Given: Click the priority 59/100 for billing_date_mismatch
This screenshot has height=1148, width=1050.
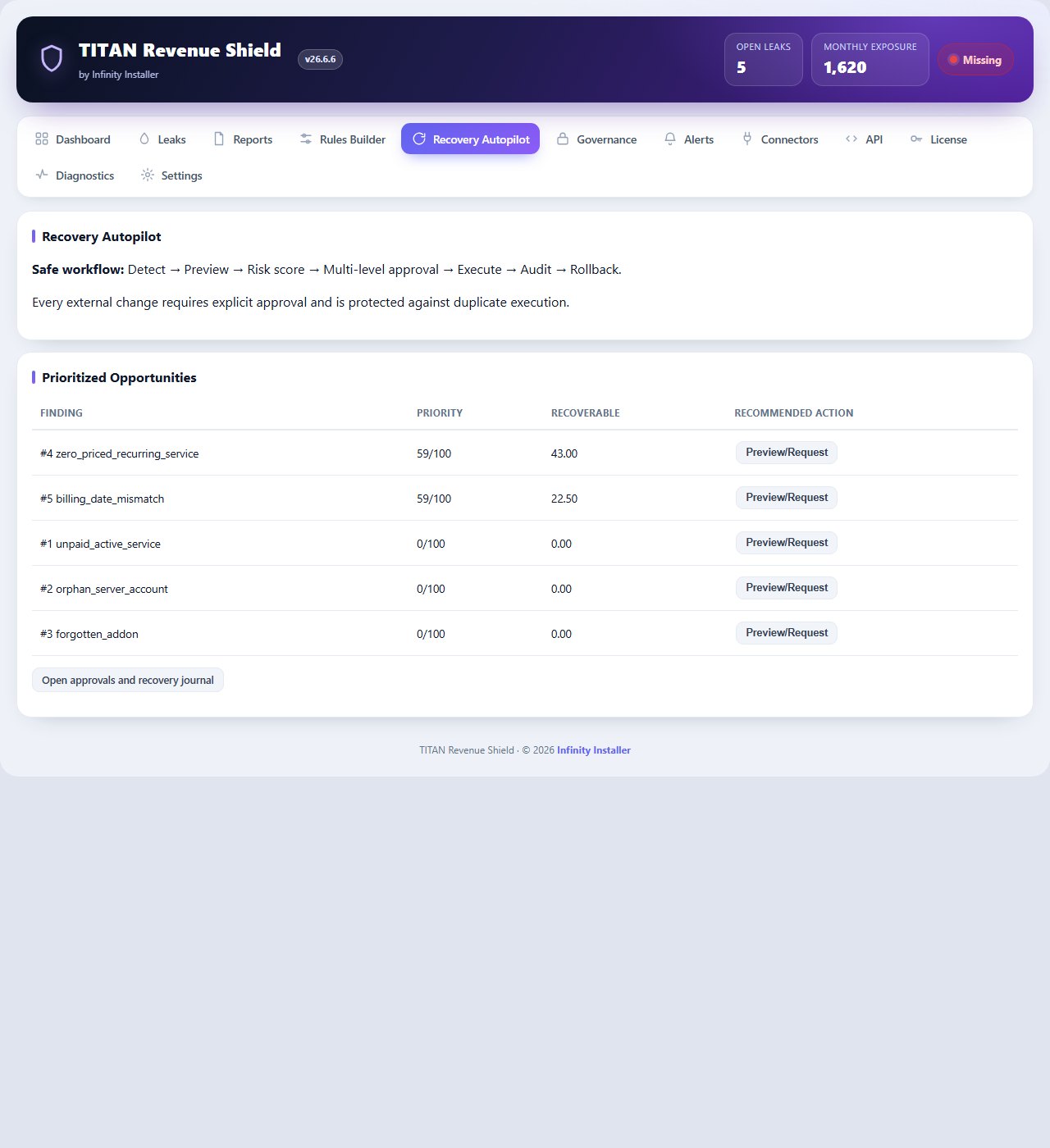Looking at the screenshot, I should pos(434,499).
